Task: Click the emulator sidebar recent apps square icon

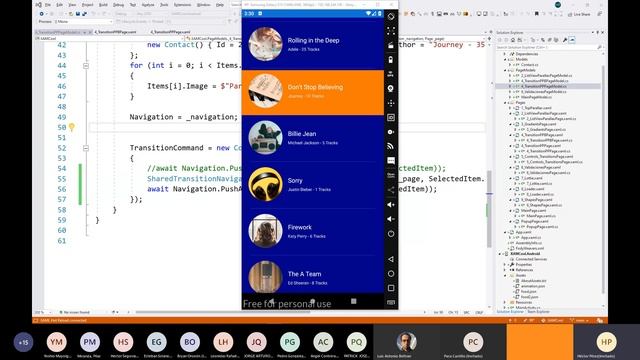Action: click(x=391, y=288)
